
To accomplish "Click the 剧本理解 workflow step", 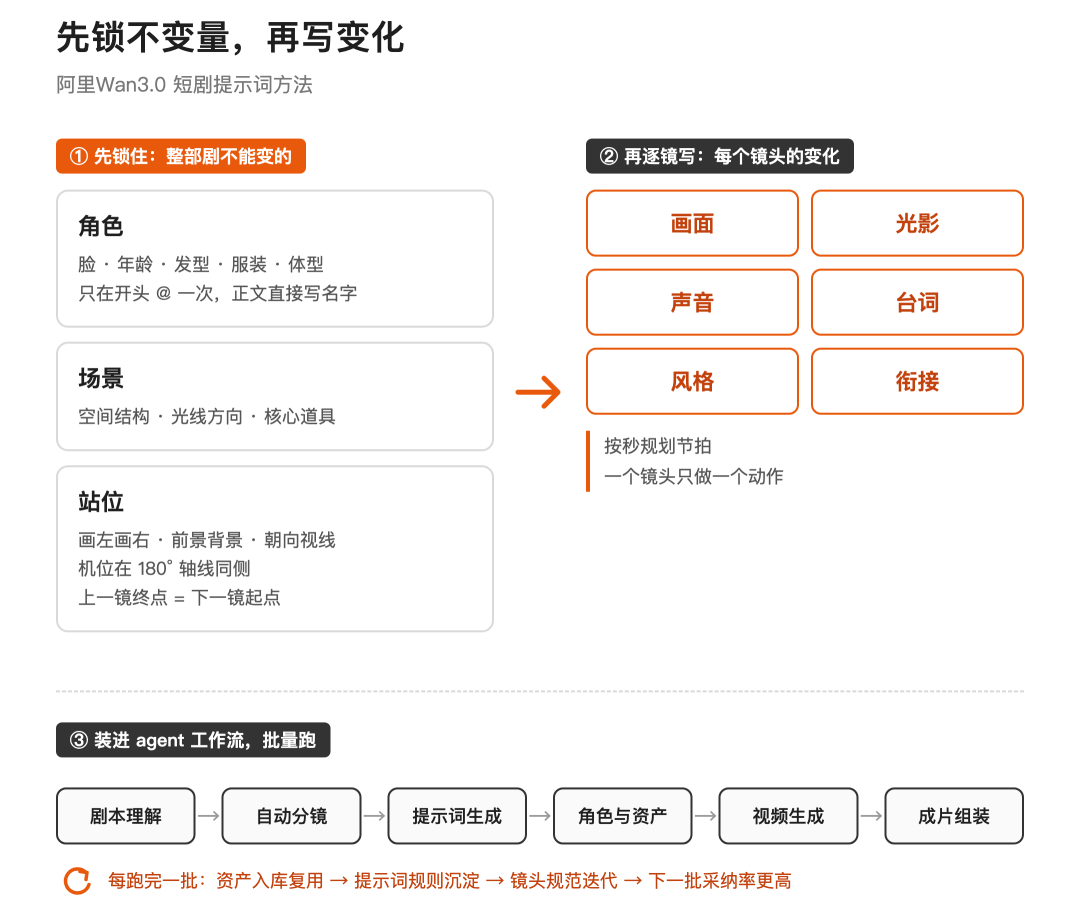I will (126, 816).
